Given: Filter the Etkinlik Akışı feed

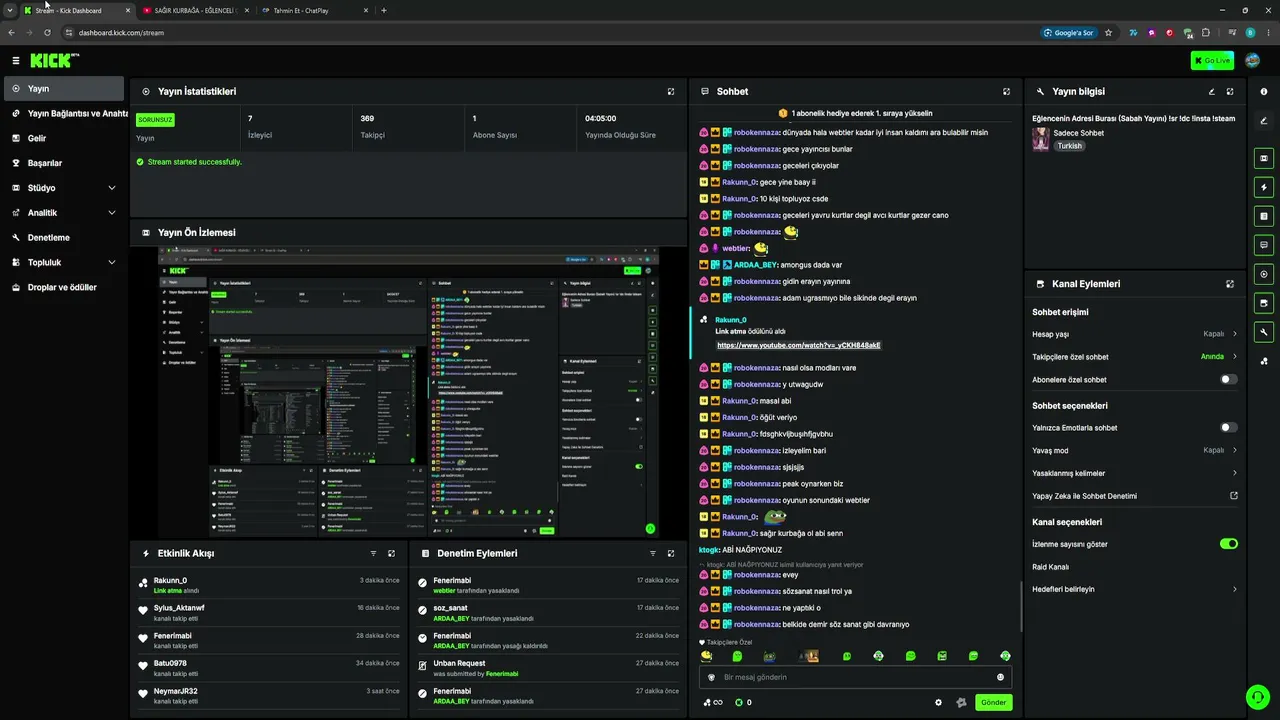Looking at the screenshot, I should 373,553.
